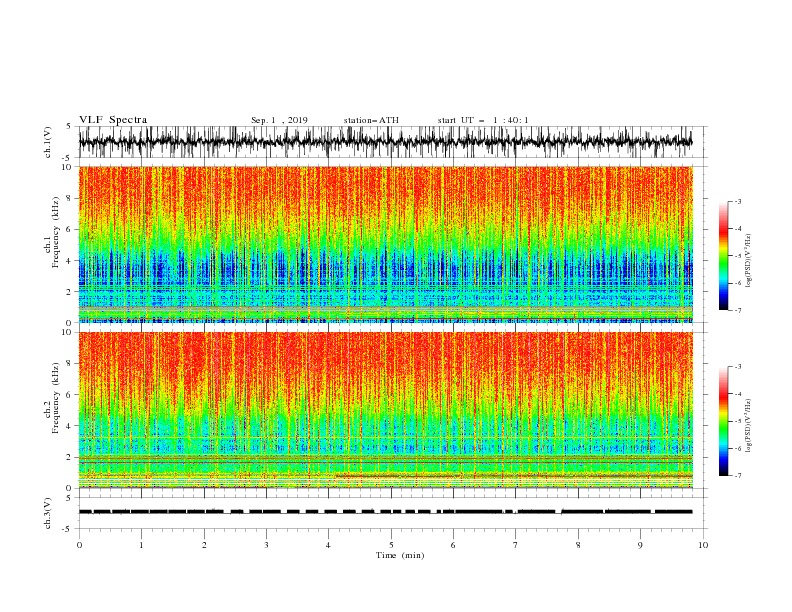Click the date 'Sep. 1 , 2019'
Viewport: 792px width, 612px height.
pyautogui.click(x=279, y=120)
